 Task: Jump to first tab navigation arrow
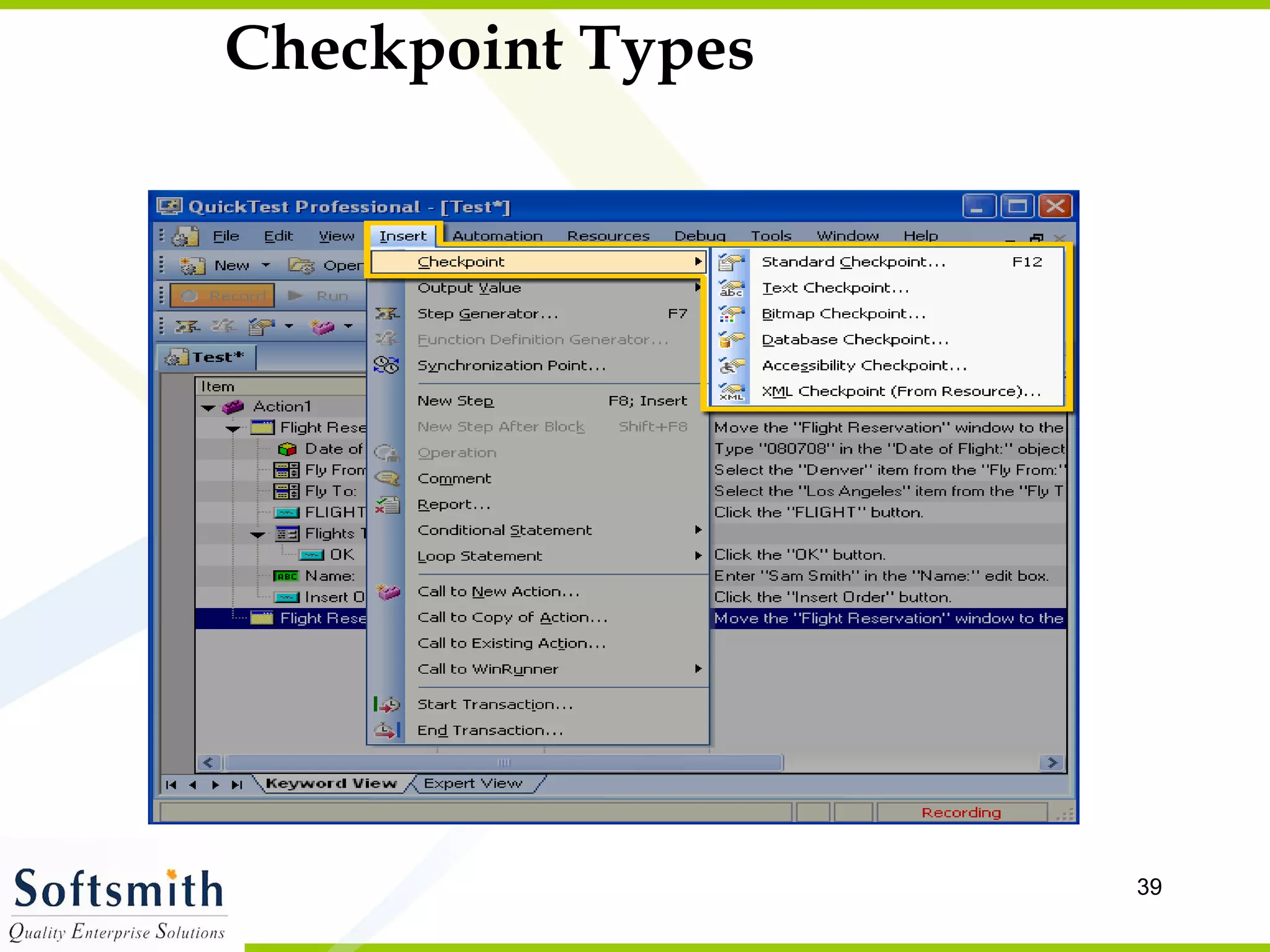[172, 785]
